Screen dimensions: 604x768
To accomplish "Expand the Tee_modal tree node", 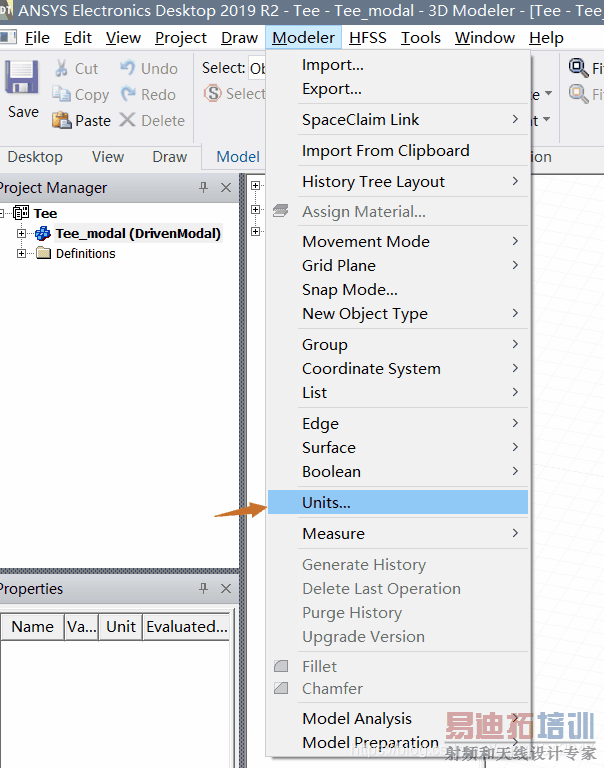I will [21, 234].
